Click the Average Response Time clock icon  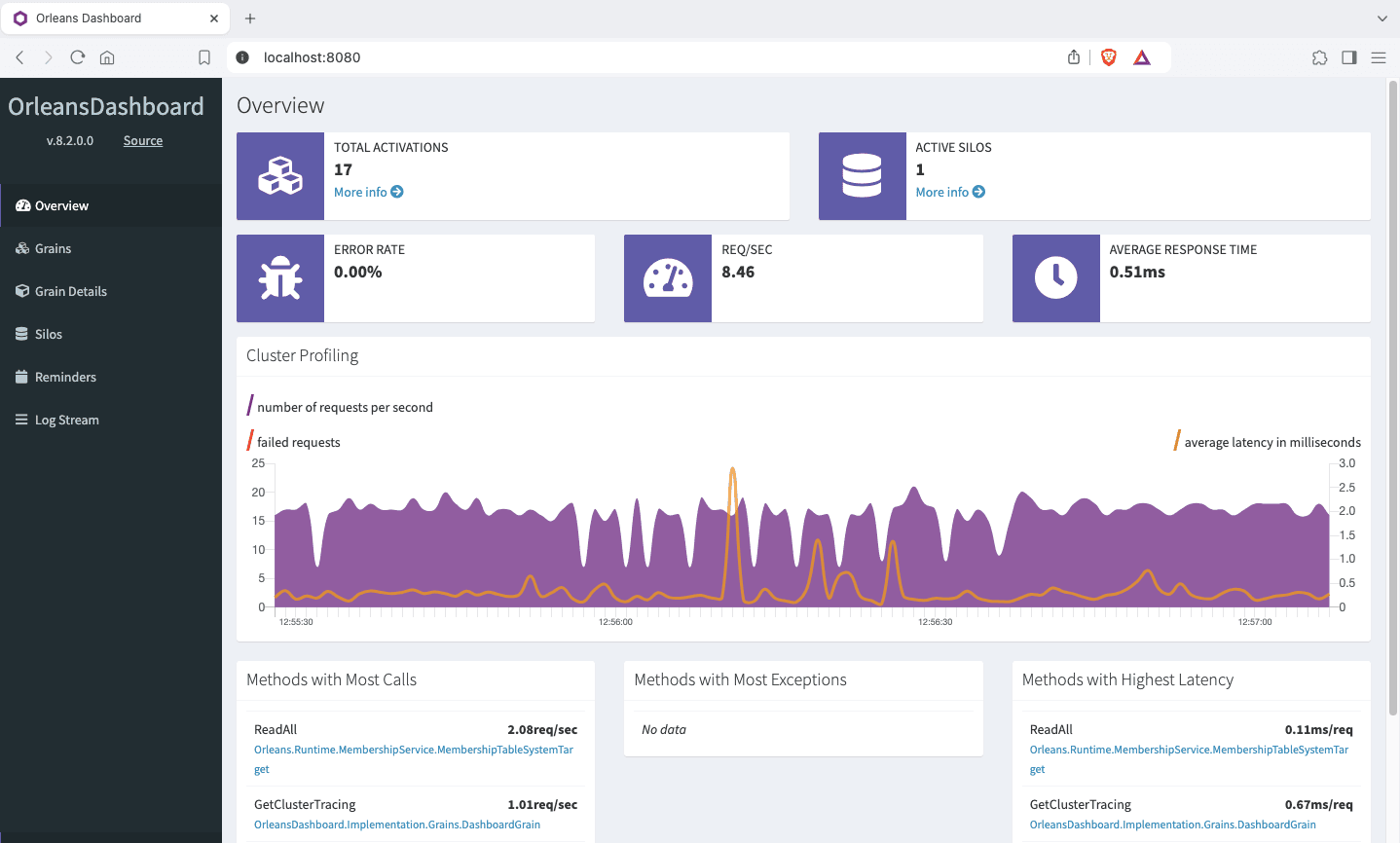pyautogui.click(x=1056, y=278)
